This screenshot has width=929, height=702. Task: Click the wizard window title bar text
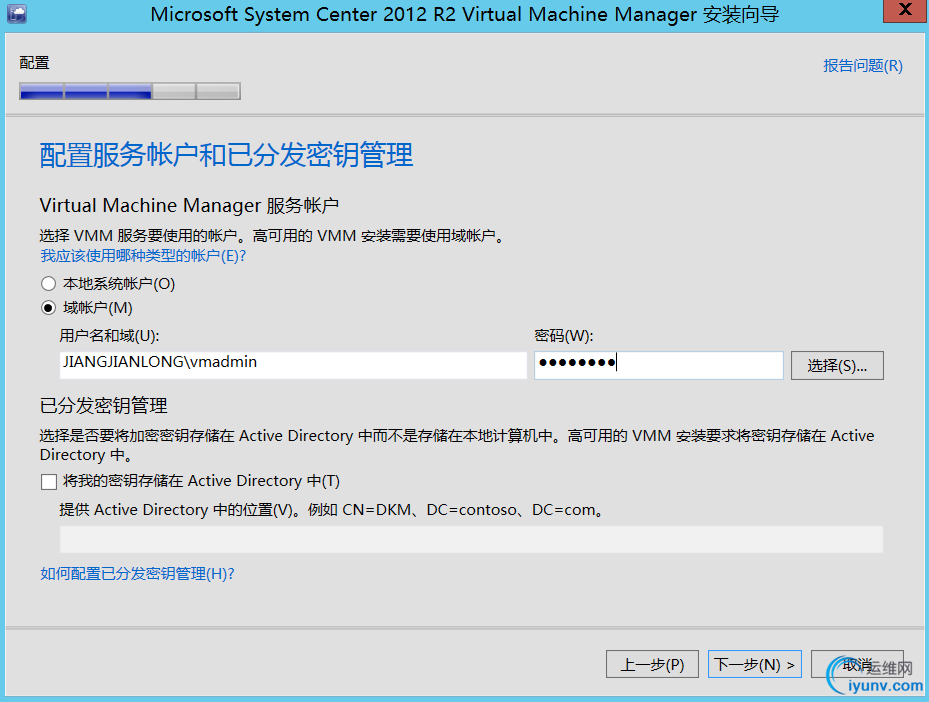[x=464, y=14]
